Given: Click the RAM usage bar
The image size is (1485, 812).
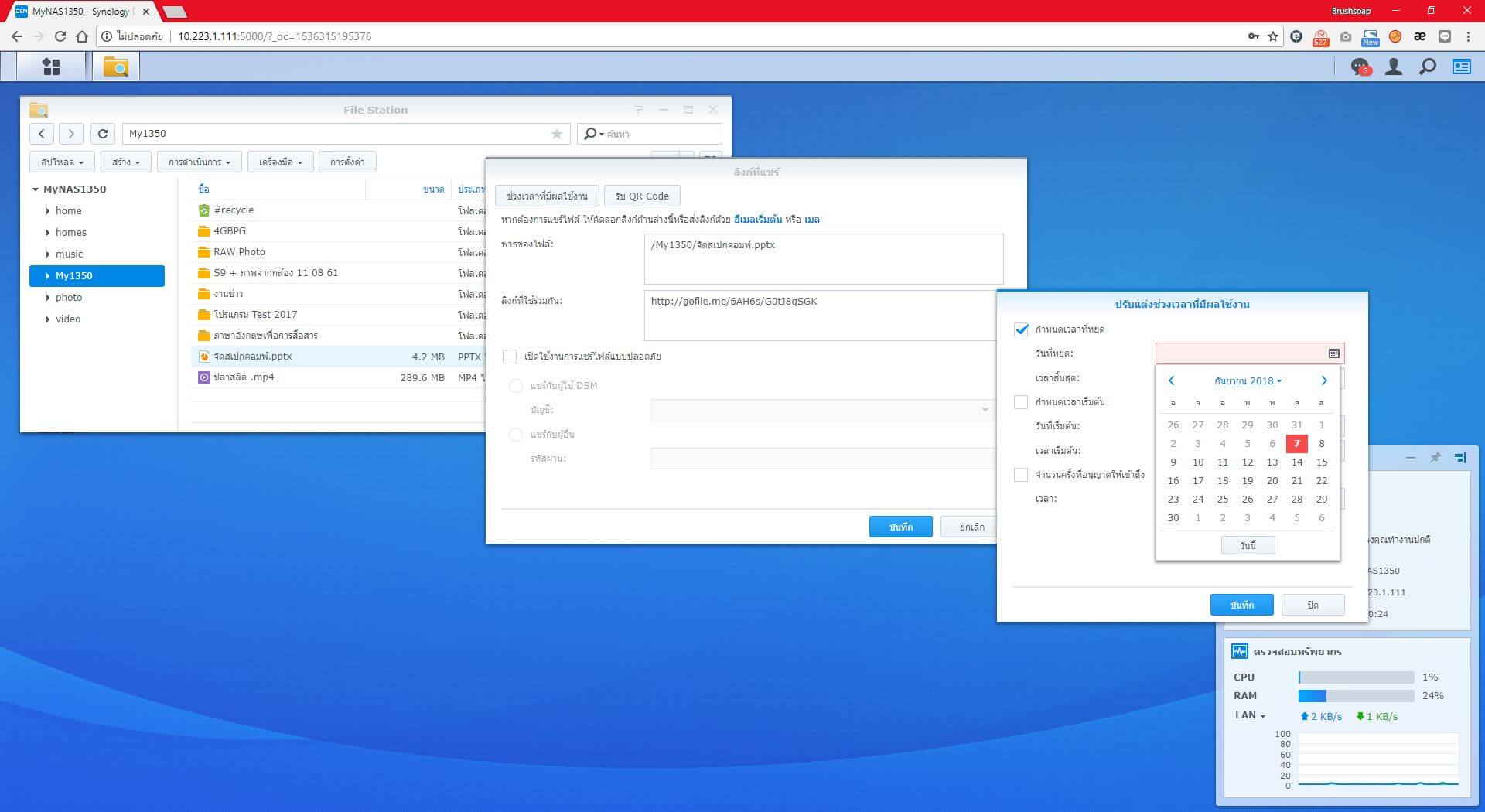Looking at the screenshot, I should 1356,696.
